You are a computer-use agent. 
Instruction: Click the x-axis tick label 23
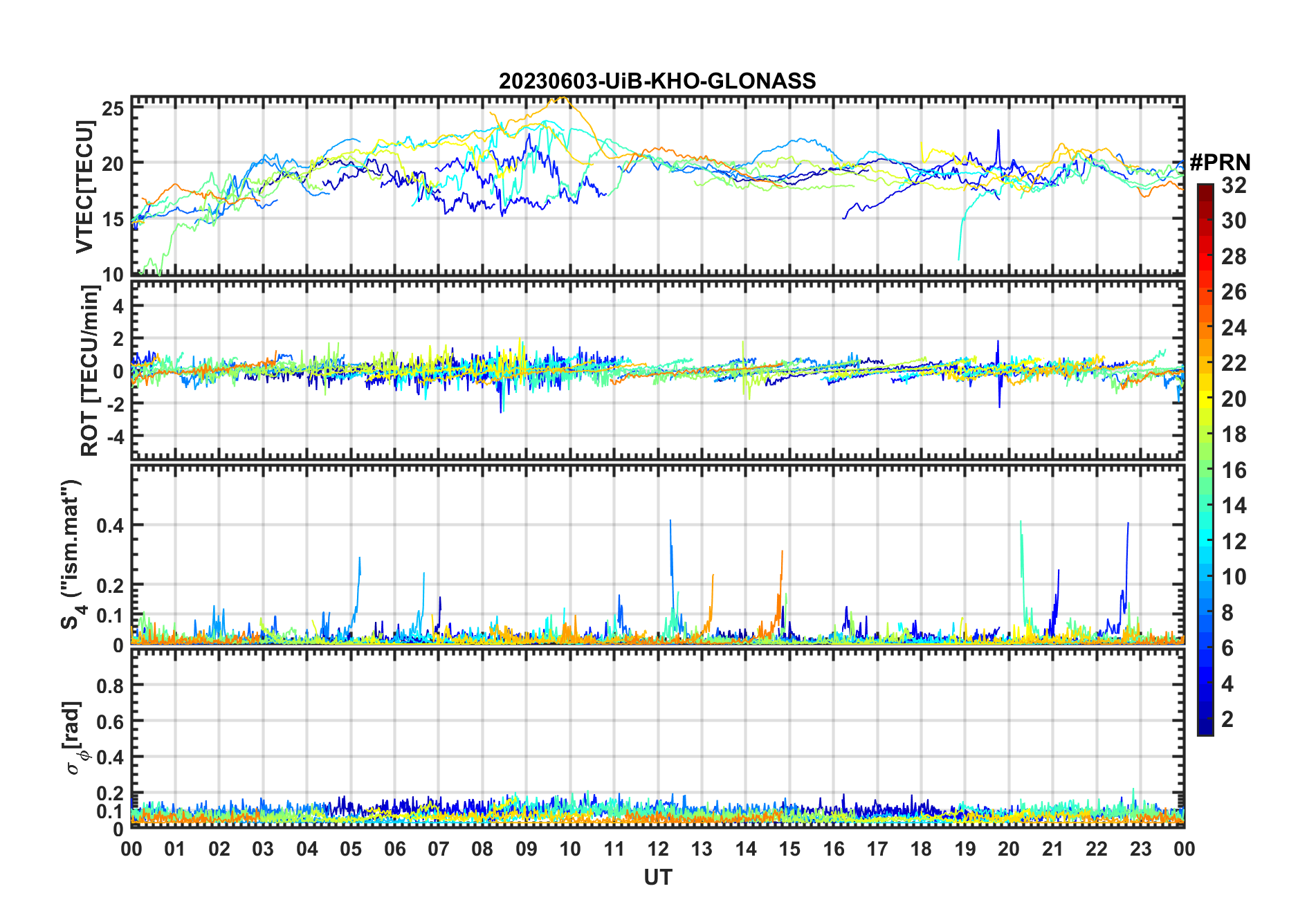pyautogui.click(x=1140, y=849)
